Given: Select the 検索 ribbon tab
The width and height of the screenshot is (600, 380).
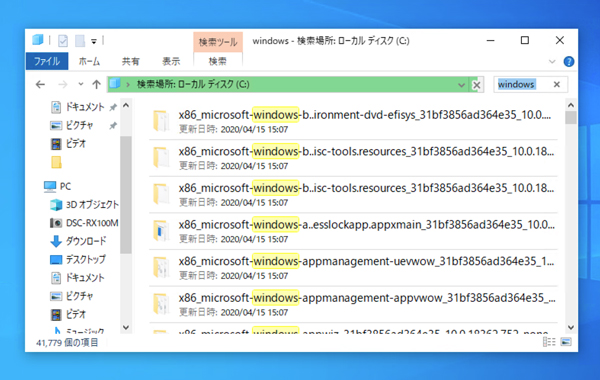Looking at the screenshot, I should [217, 61].
